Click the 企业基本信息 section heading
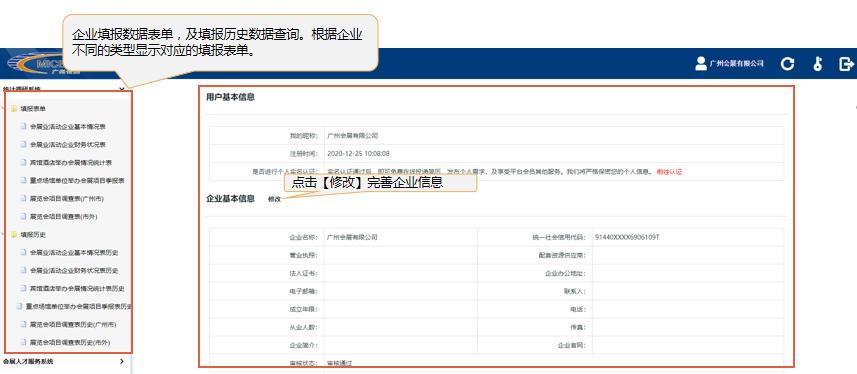 coord(230,199)
